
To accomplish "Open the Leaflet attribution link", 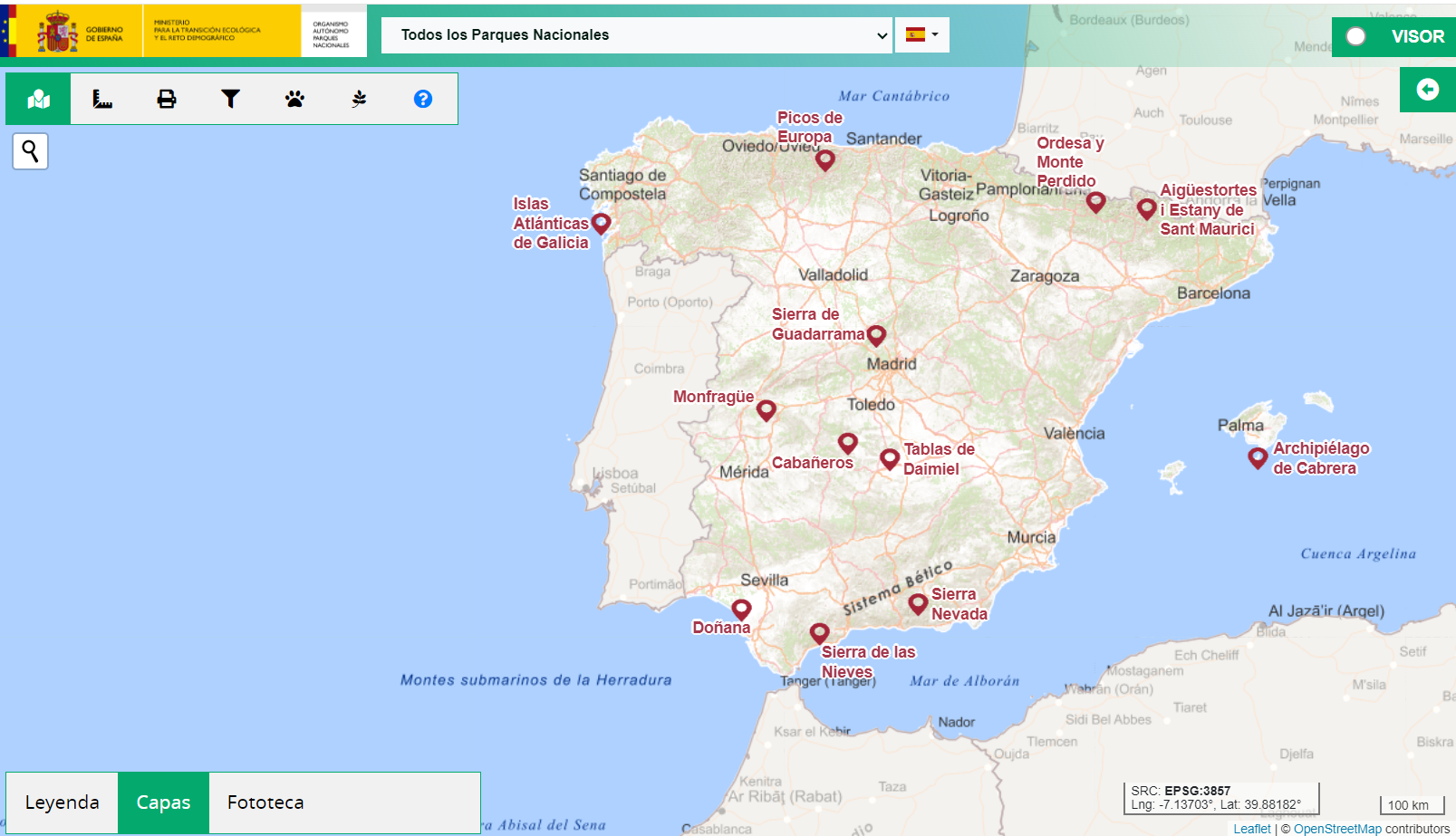I will click(x=1251, y=829).
